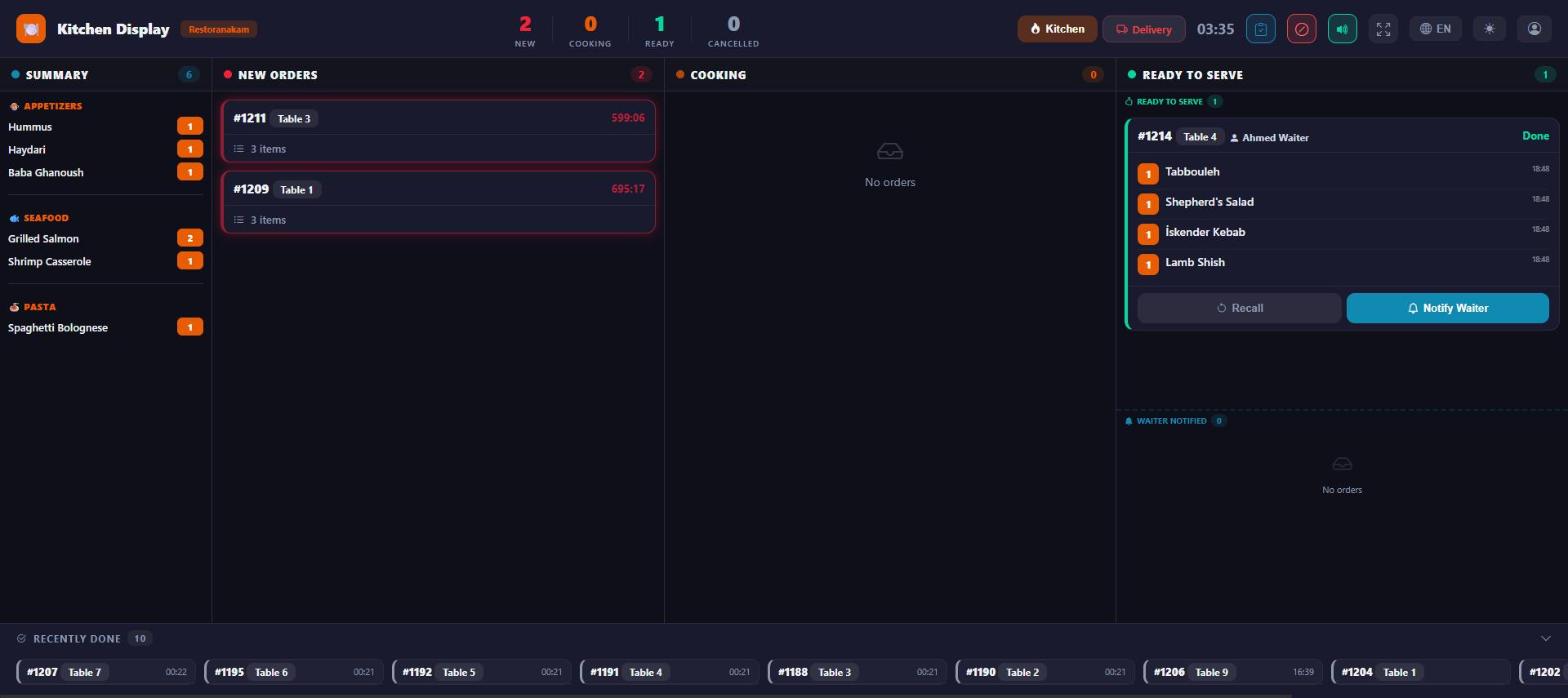Click the Notify Waiter button
This screenshot has height=698, width=1568.
coord(1448,308)
